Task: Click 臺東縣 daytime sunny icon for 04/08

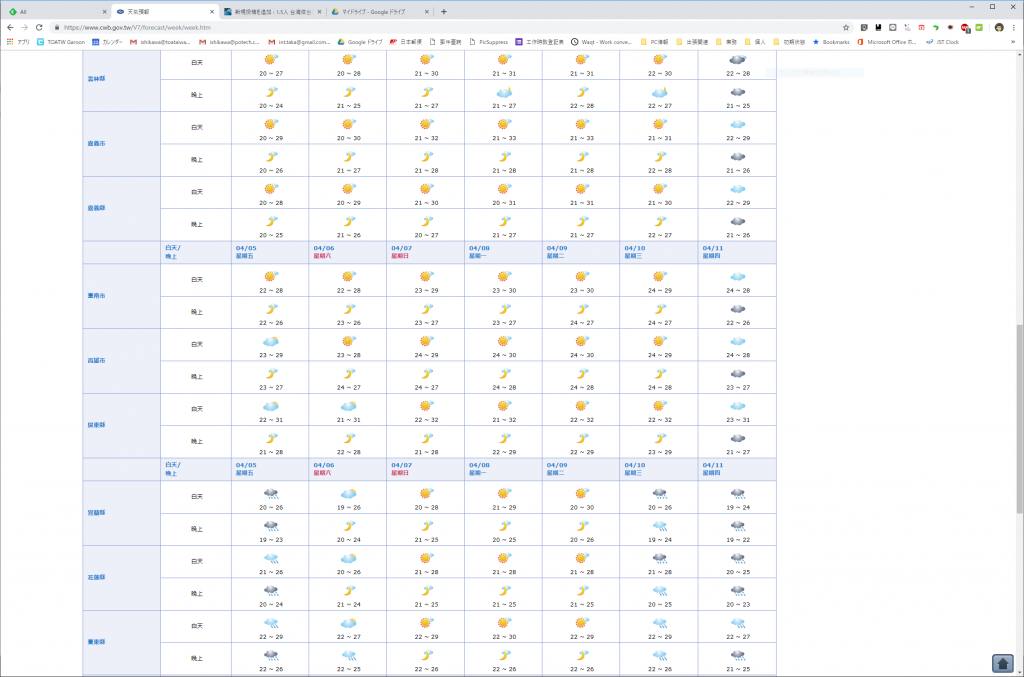Action: pyautogui.click(x=504, y=623)
